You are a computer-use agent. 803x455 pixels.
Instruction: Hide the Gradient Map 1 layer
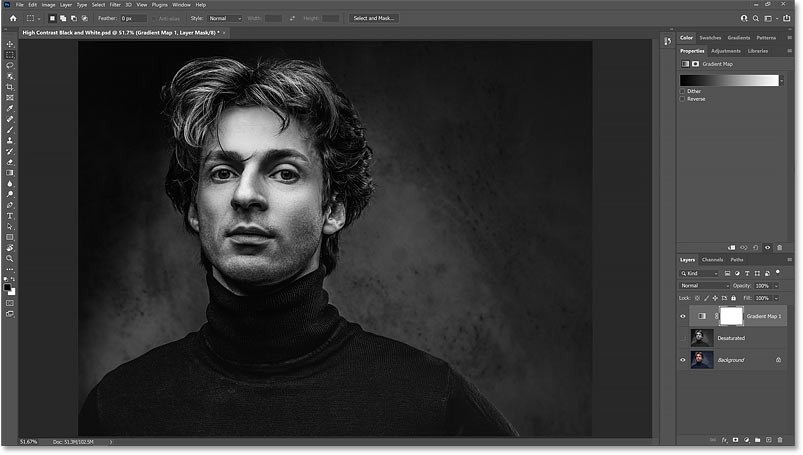tap(683, 316)
